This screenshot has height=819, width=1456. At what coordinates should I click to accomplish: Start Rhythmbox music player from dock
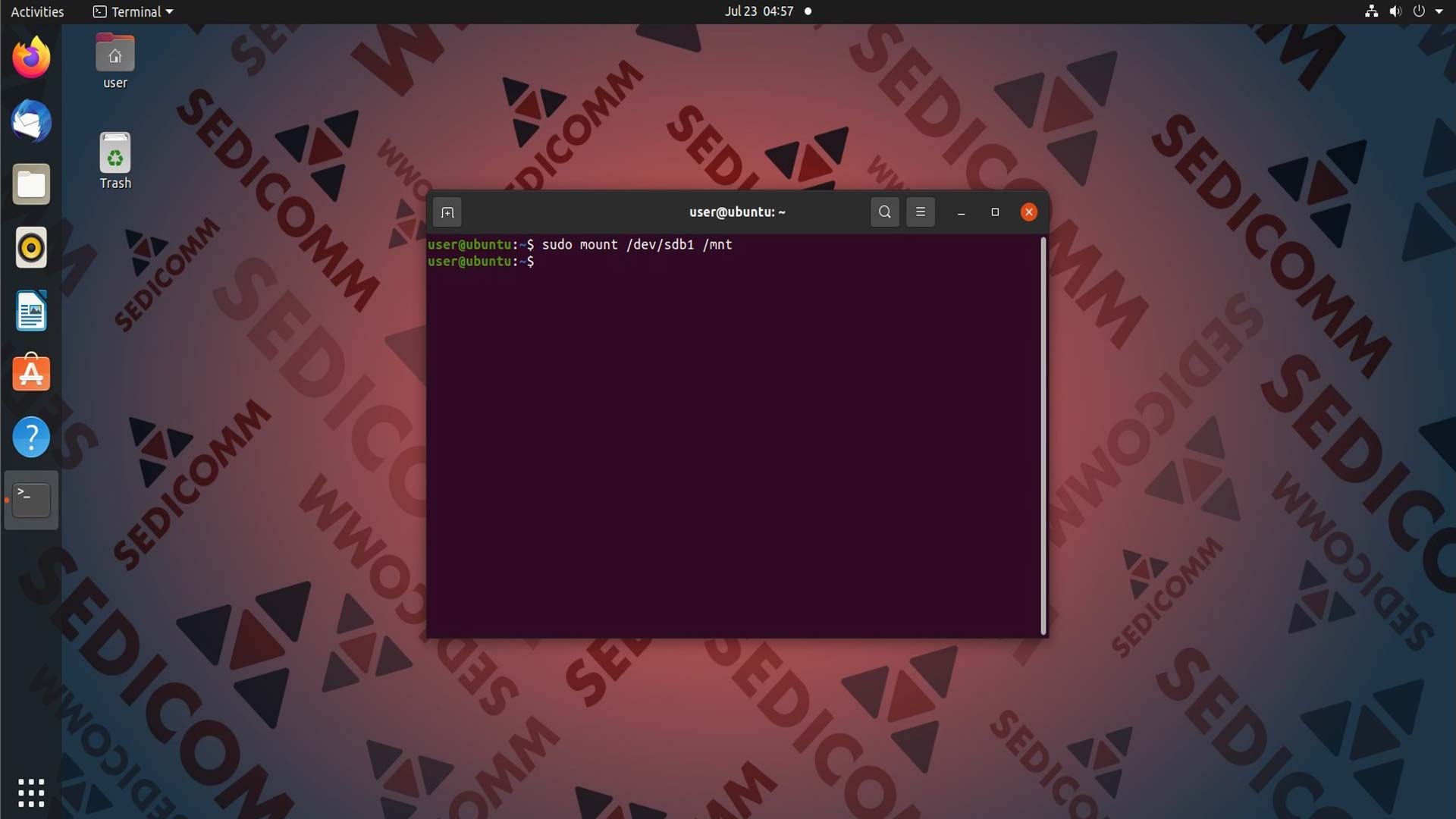click(31, 248)
